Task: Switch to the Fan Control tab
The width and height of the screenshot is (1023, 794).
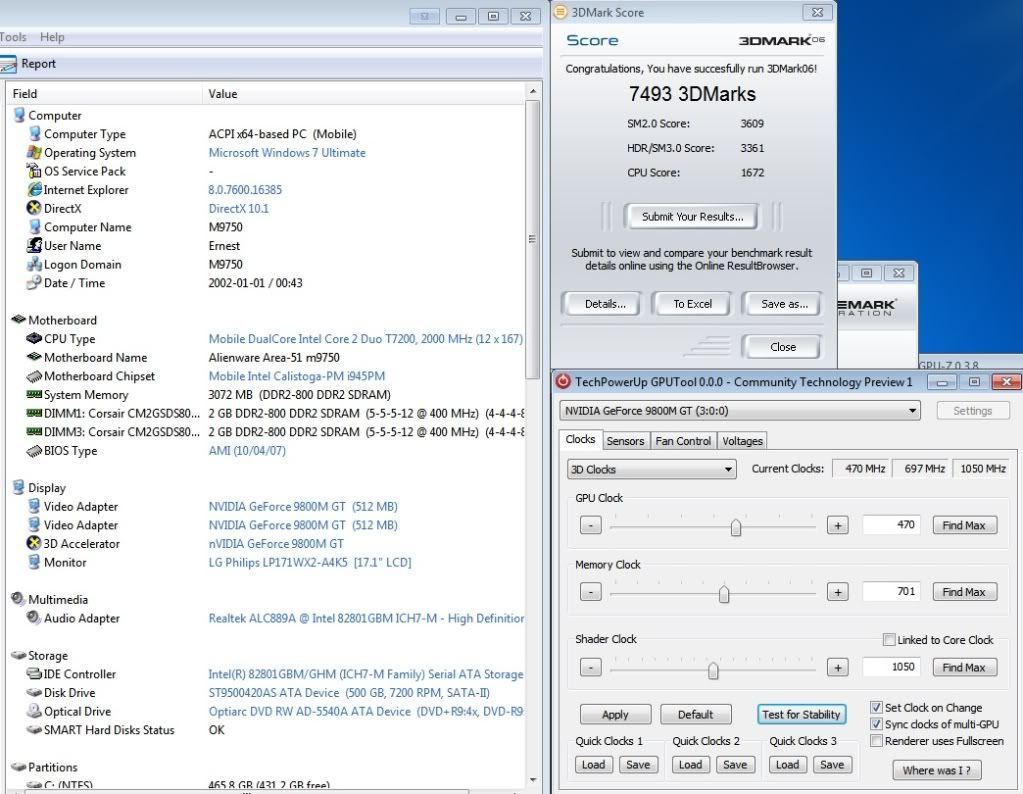Action: pos(682,441)
